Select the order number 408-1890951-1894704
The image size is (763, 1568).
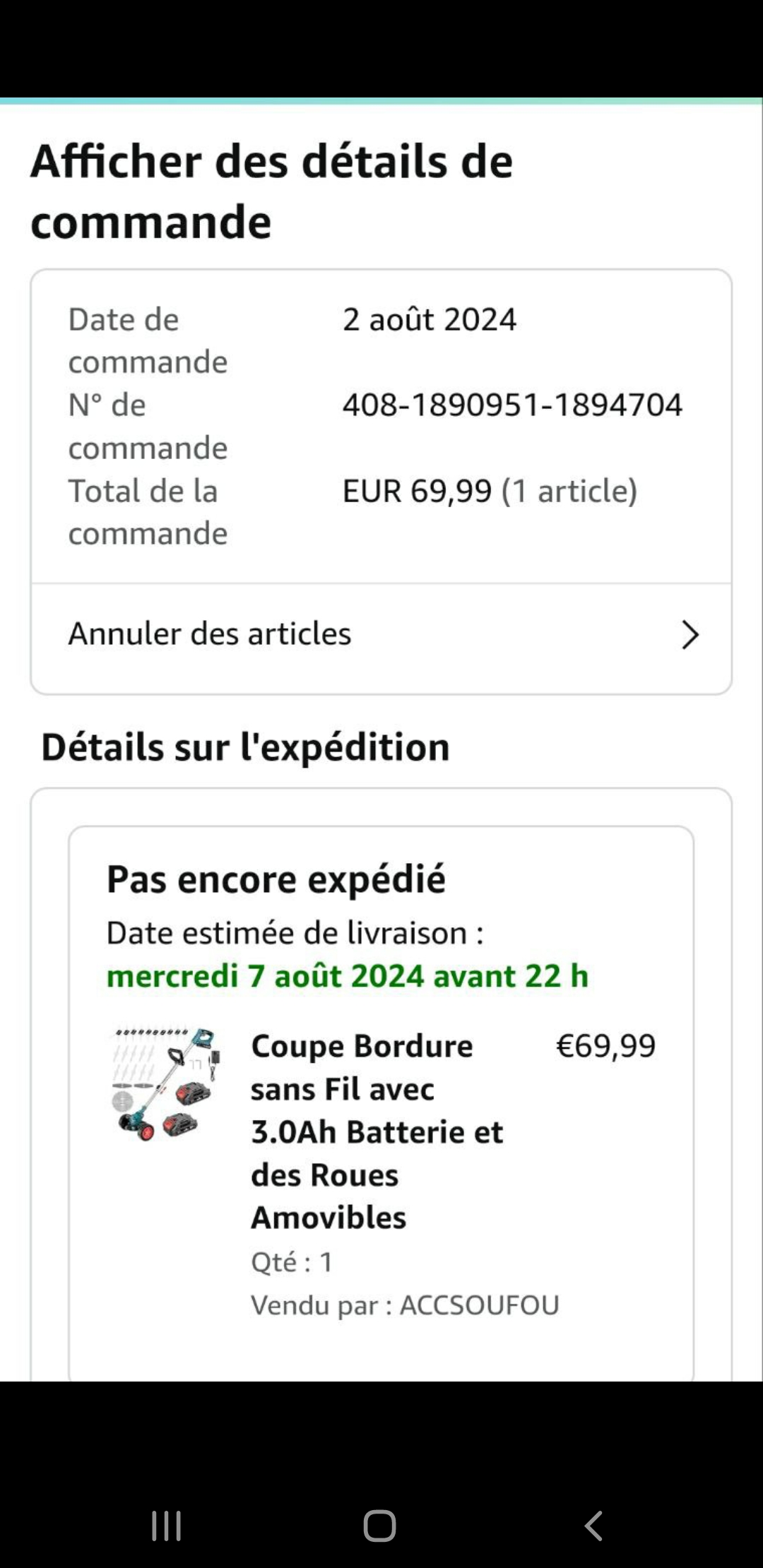pos(512,405)
